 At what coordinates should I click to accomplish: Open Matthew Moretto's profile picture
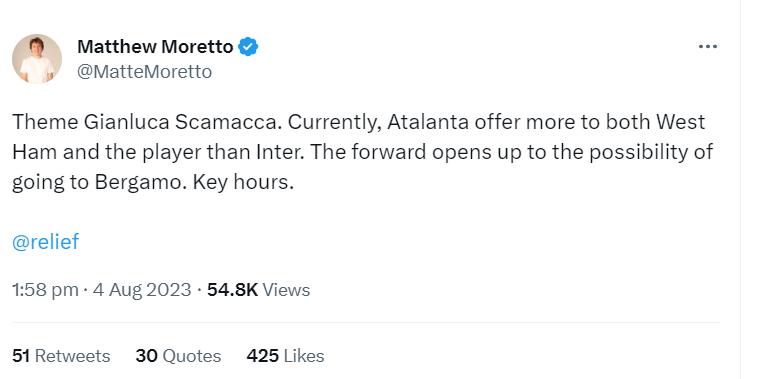coord(37,59)
